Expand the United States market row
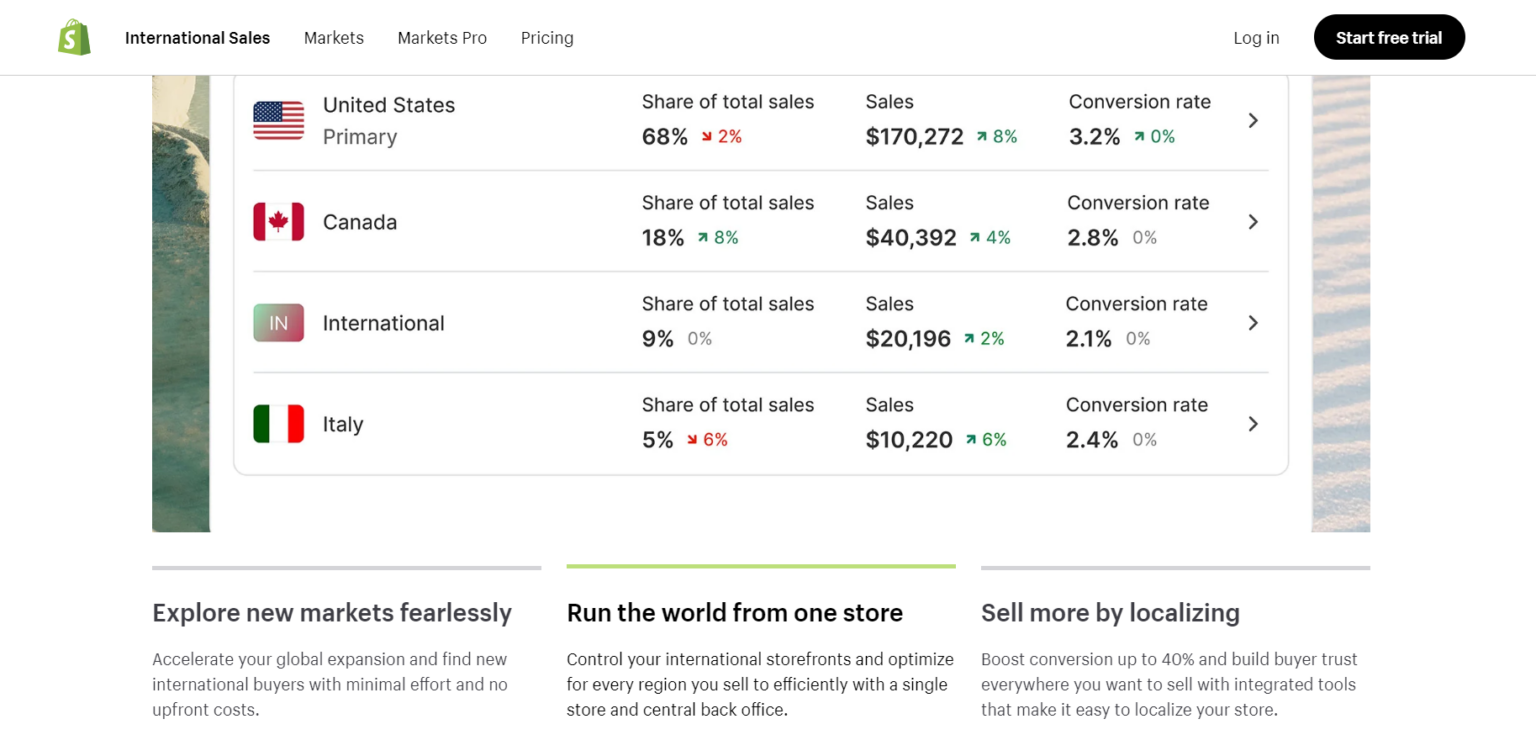 1253,120
